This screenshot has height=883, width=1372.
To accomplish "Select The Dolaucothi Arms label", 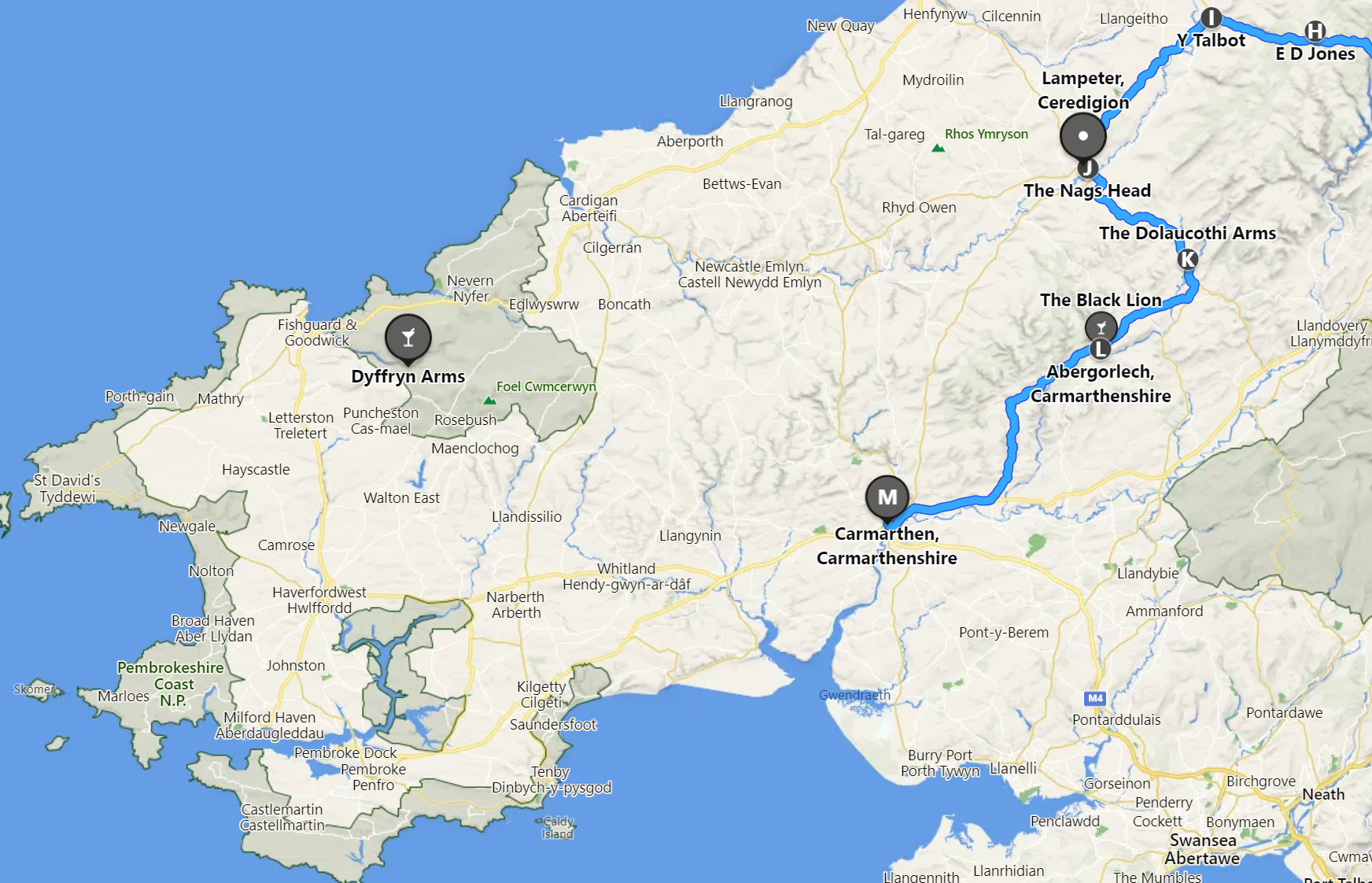I will (1187, 233).
